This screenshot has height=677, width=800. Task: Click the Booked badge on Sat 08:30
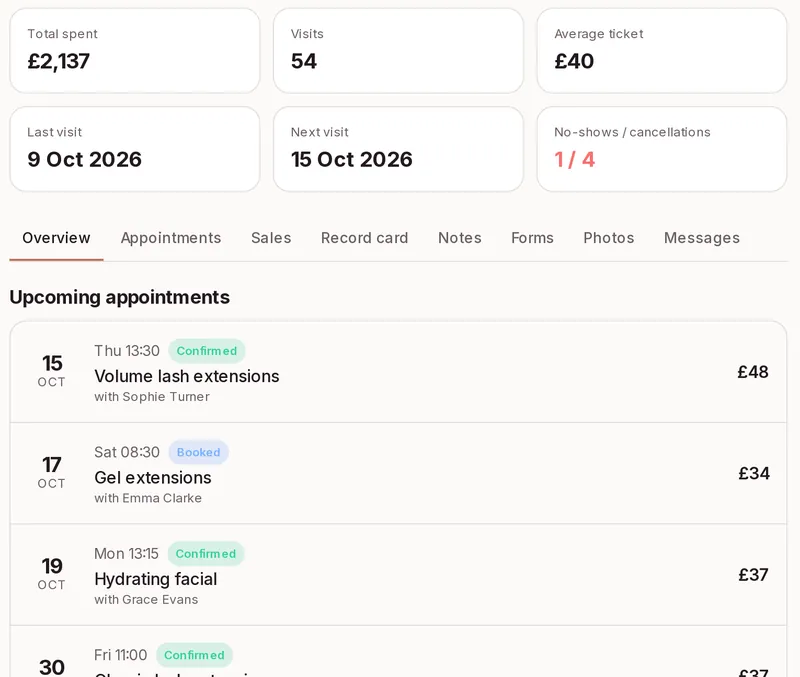pos(198,453)
